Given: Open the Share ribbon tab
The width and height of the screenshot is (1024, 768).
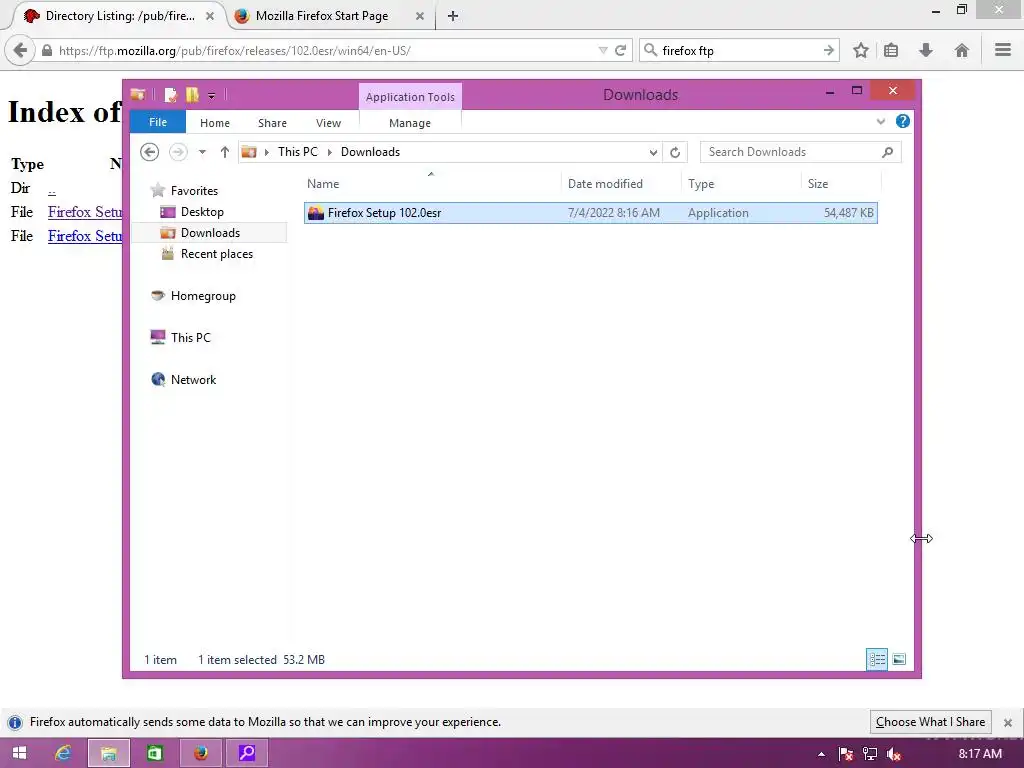Looking at the screenshot, I should [x=272, y=123].
